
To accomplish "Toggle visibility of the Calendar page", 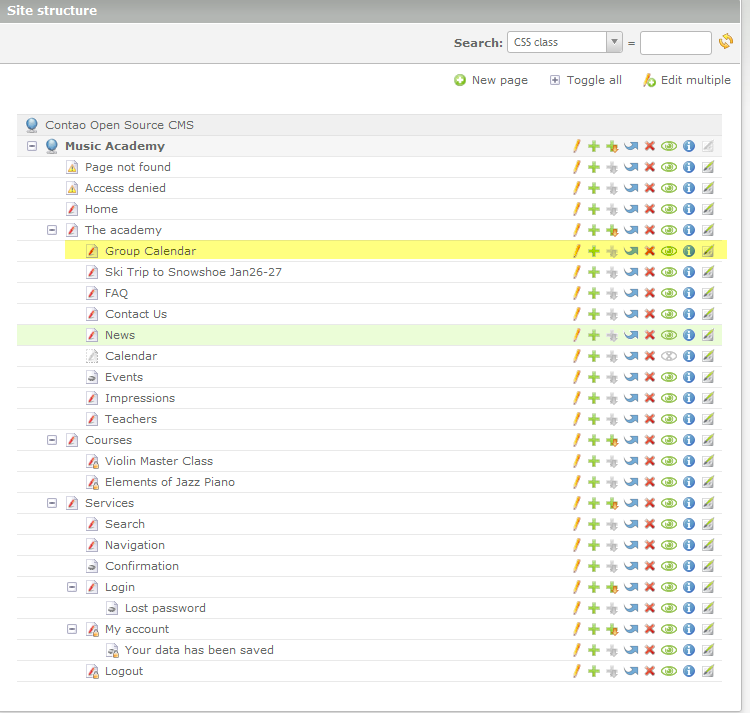I will click(669, 356).
